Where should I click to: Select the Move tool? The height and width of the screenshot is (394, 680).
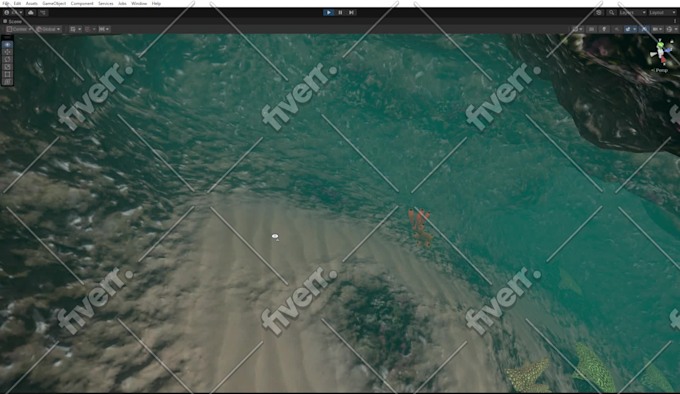coord(7,52)
